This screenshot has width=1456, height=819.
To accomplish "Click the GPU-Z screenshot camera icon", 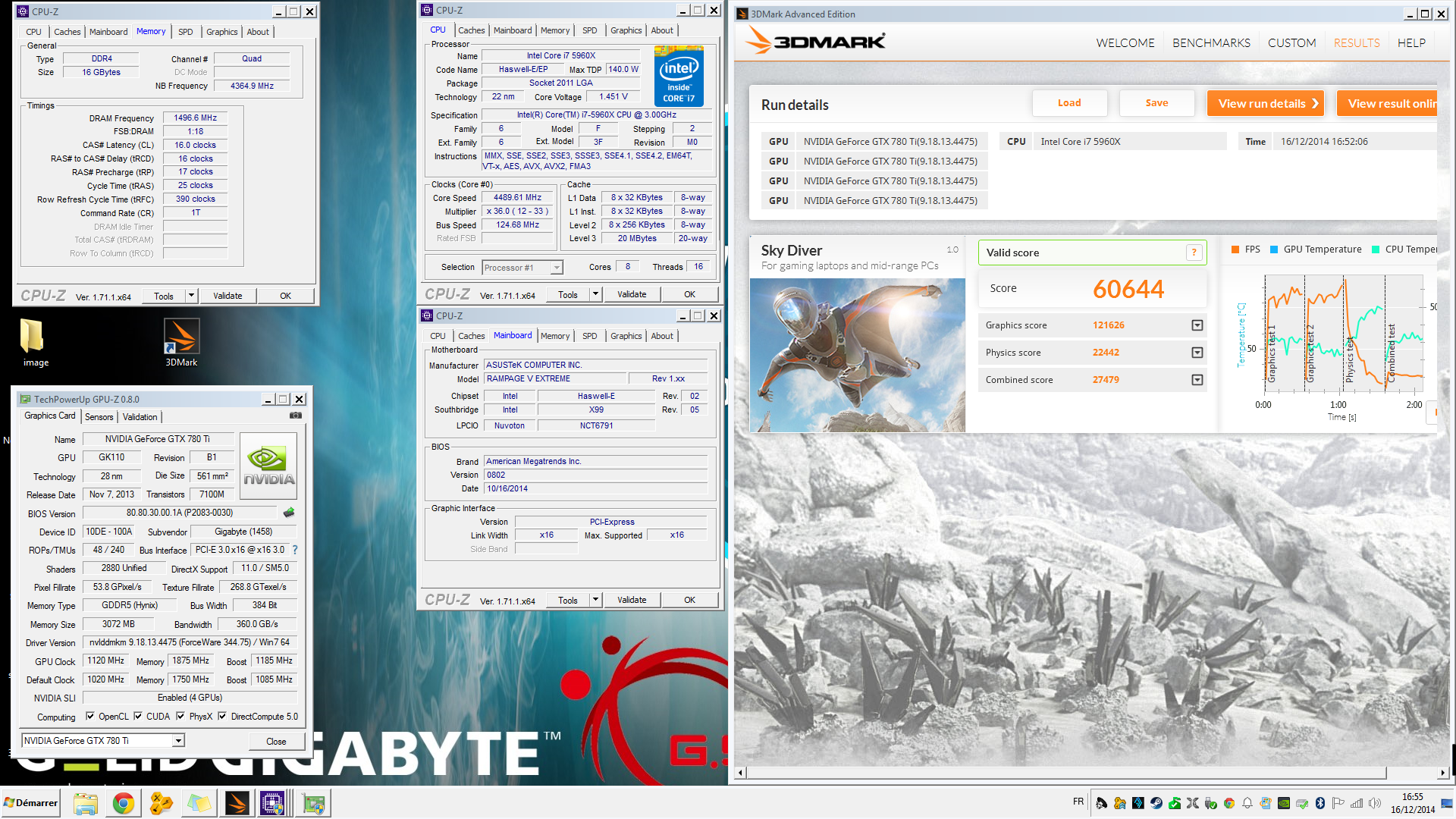I will pyautogui.click(x=296, y=416).
